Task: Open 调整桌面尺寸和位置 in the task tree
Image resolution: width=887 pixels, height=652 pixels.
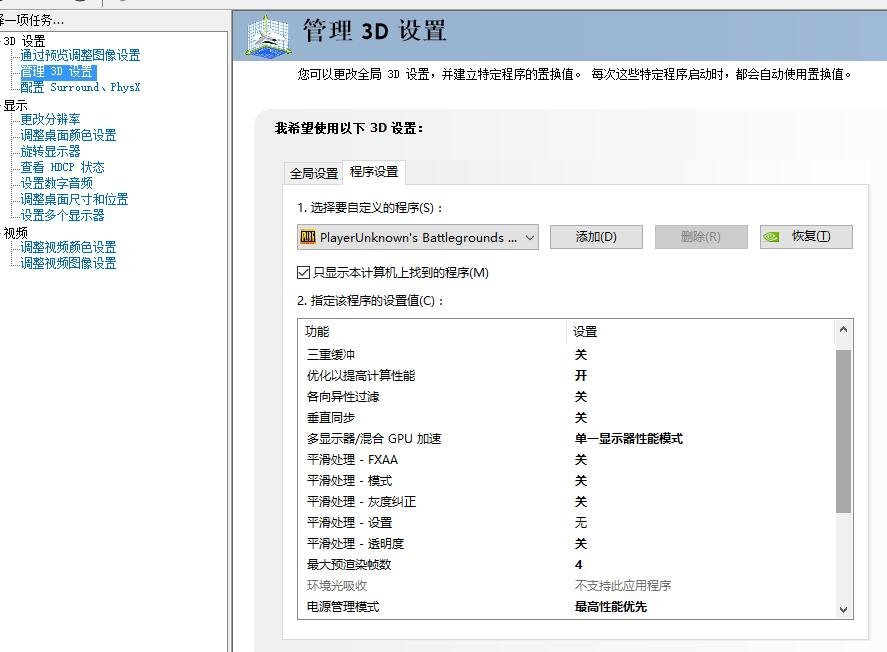Action: pos(74,199)
